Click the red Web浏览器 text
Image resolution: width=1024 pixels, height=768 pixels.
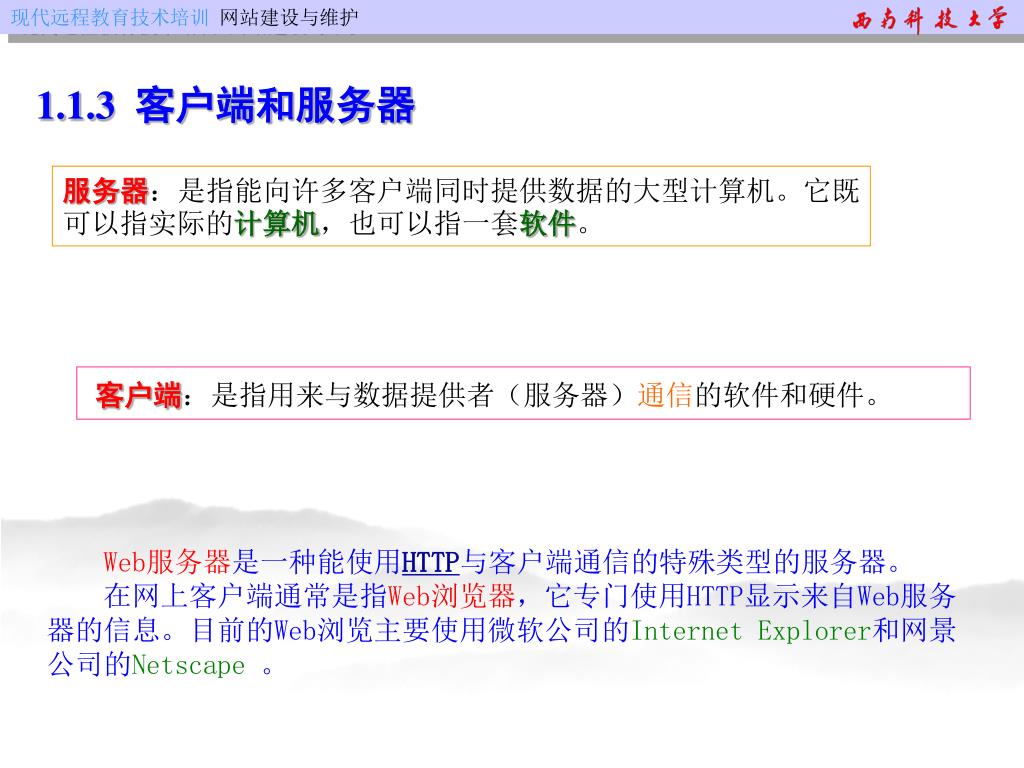click(x=452, y=596)
